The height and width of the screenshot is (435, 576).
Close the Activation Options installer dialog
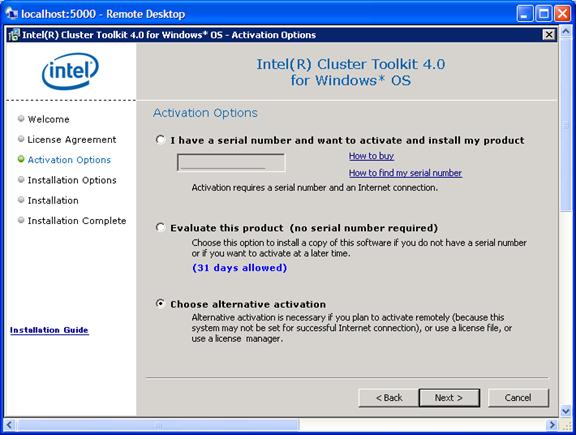point(549,35)
